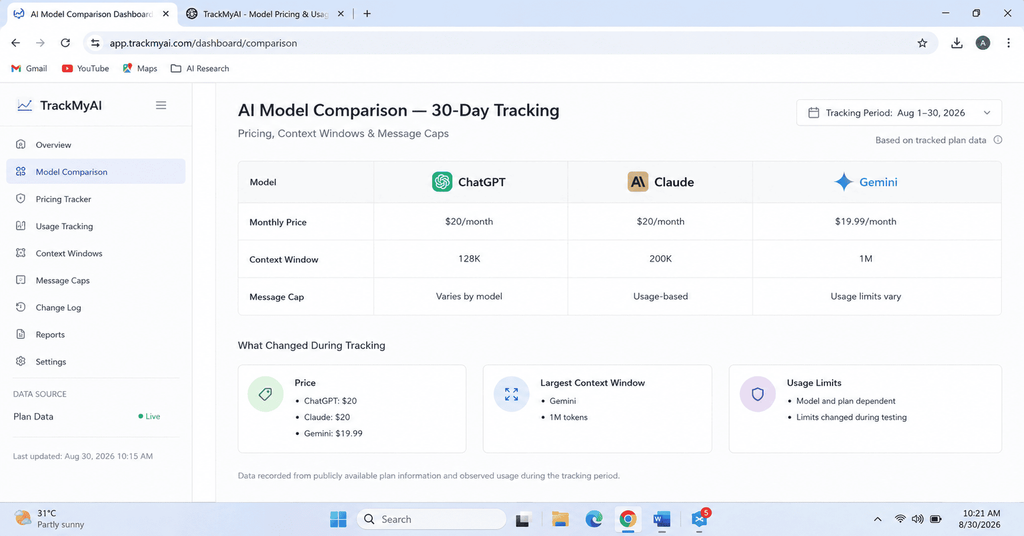
Task: Reload the page
Action: pyautogui.click(x=65, y=43)
